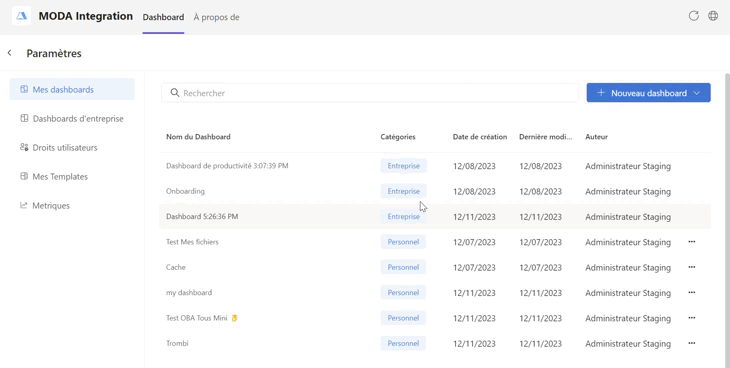Open the Cache dashboard
730x368 pixels.
click(x=176, y=267)
